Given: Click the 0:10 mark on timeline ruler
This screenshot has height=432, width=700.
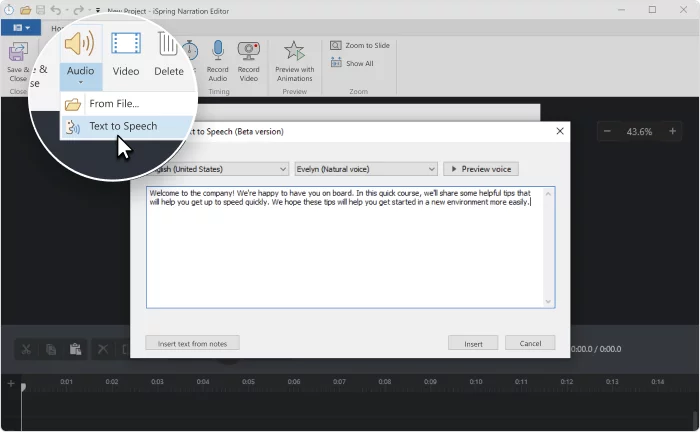Looking at the screenshot, I should coord(476,382).
